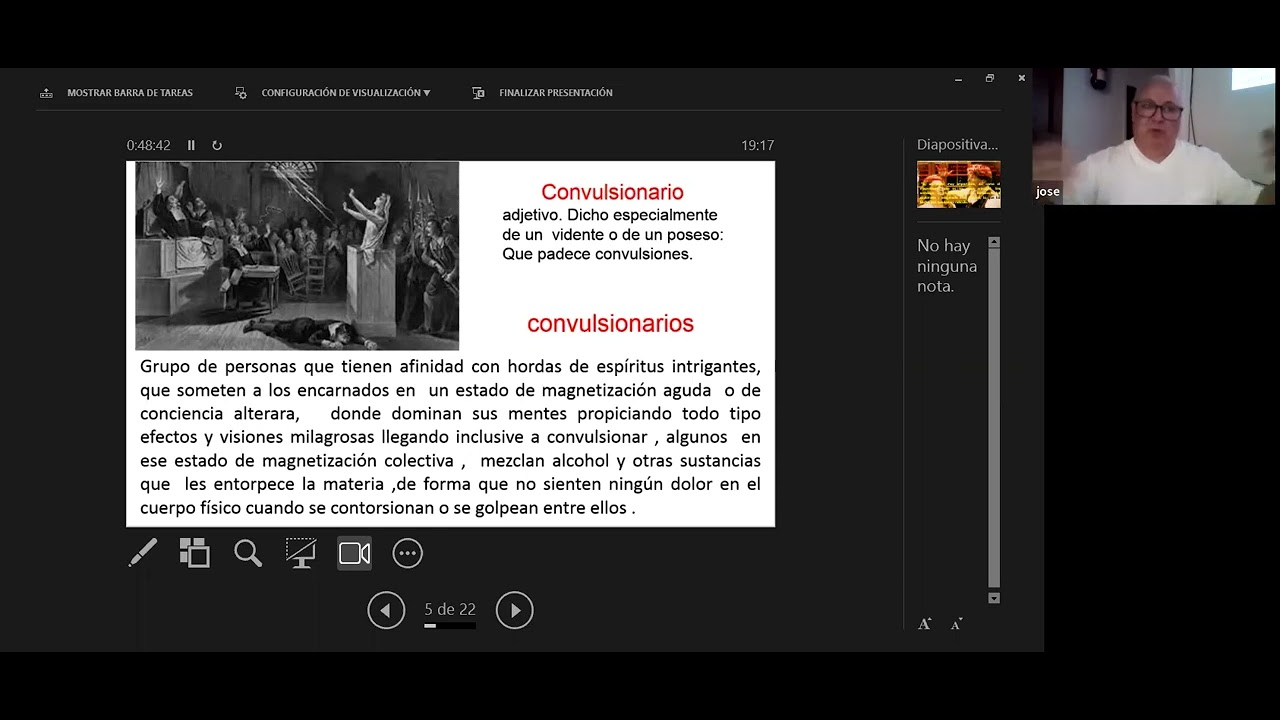Click the jose name label
Viewport: 1280px width, 720px height.
point(1048,192)
